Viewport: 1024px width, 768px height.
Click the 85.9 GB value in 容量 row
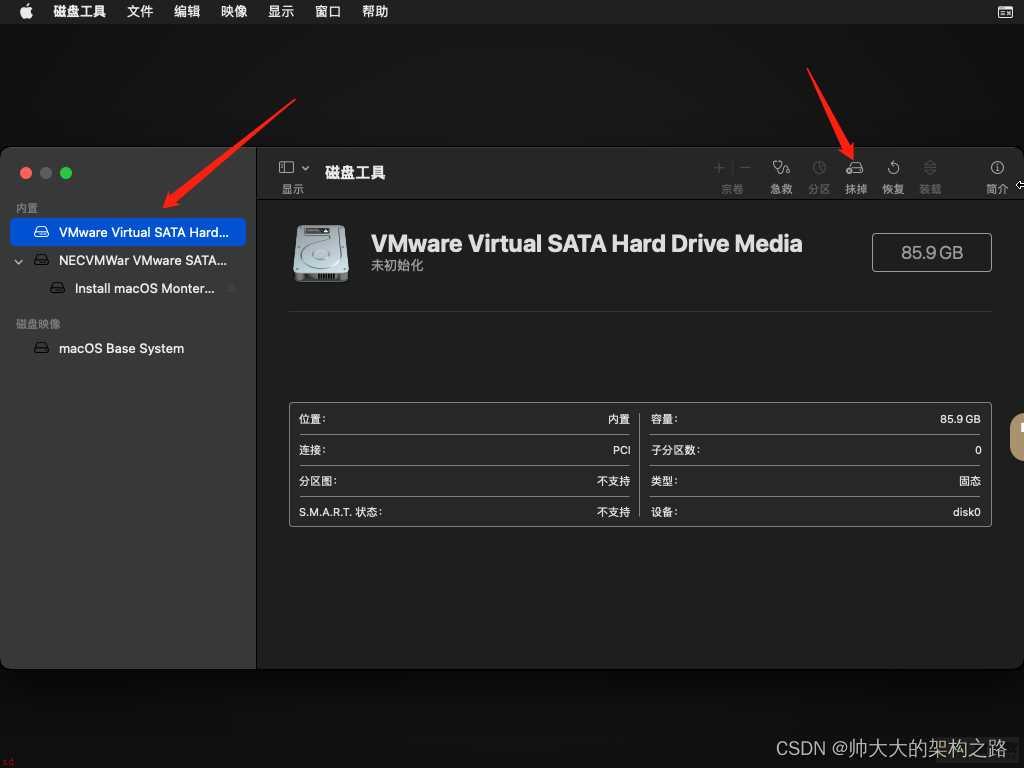960,419
